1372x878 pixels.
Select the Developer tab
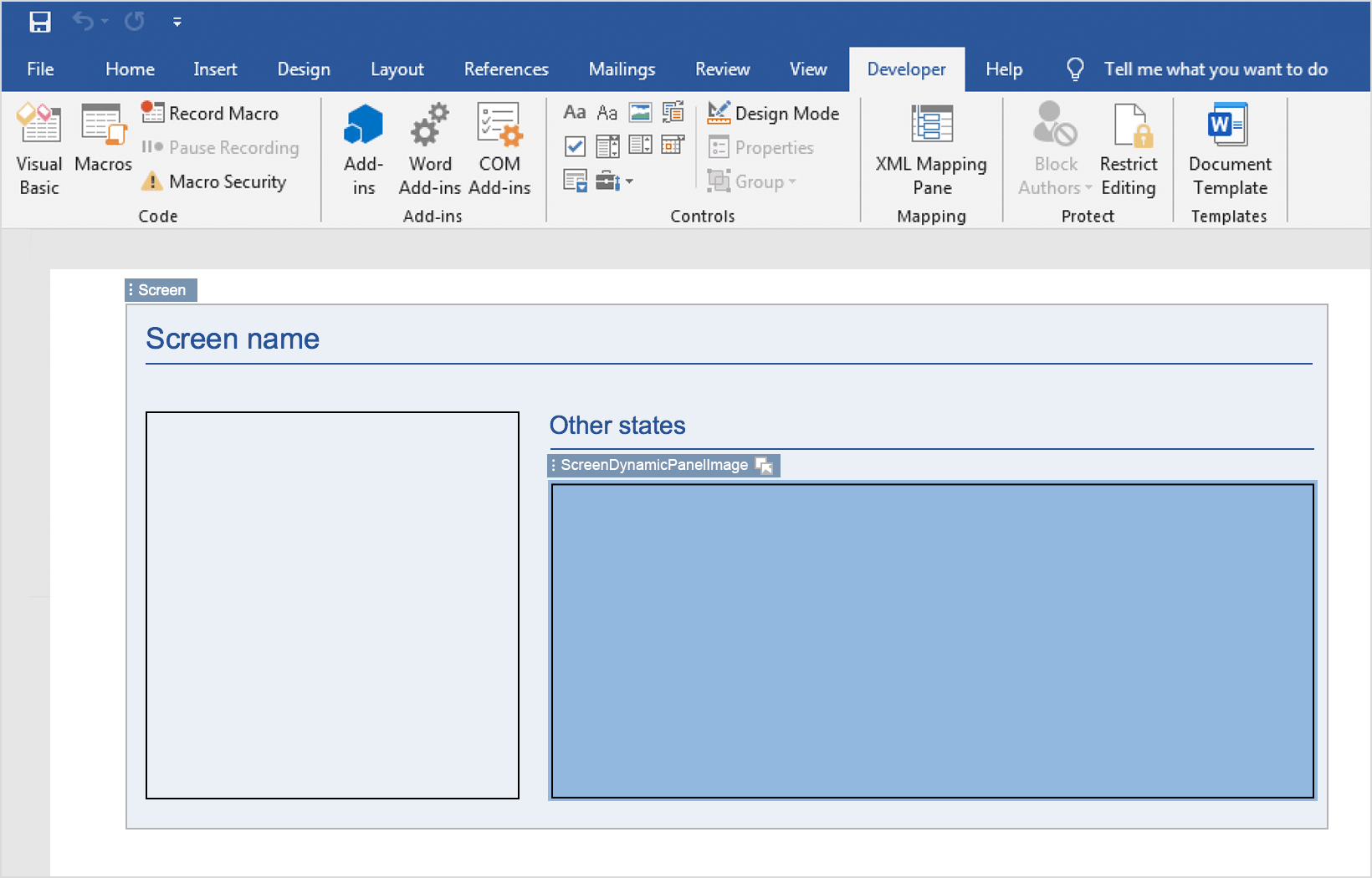tap(907, 69)
